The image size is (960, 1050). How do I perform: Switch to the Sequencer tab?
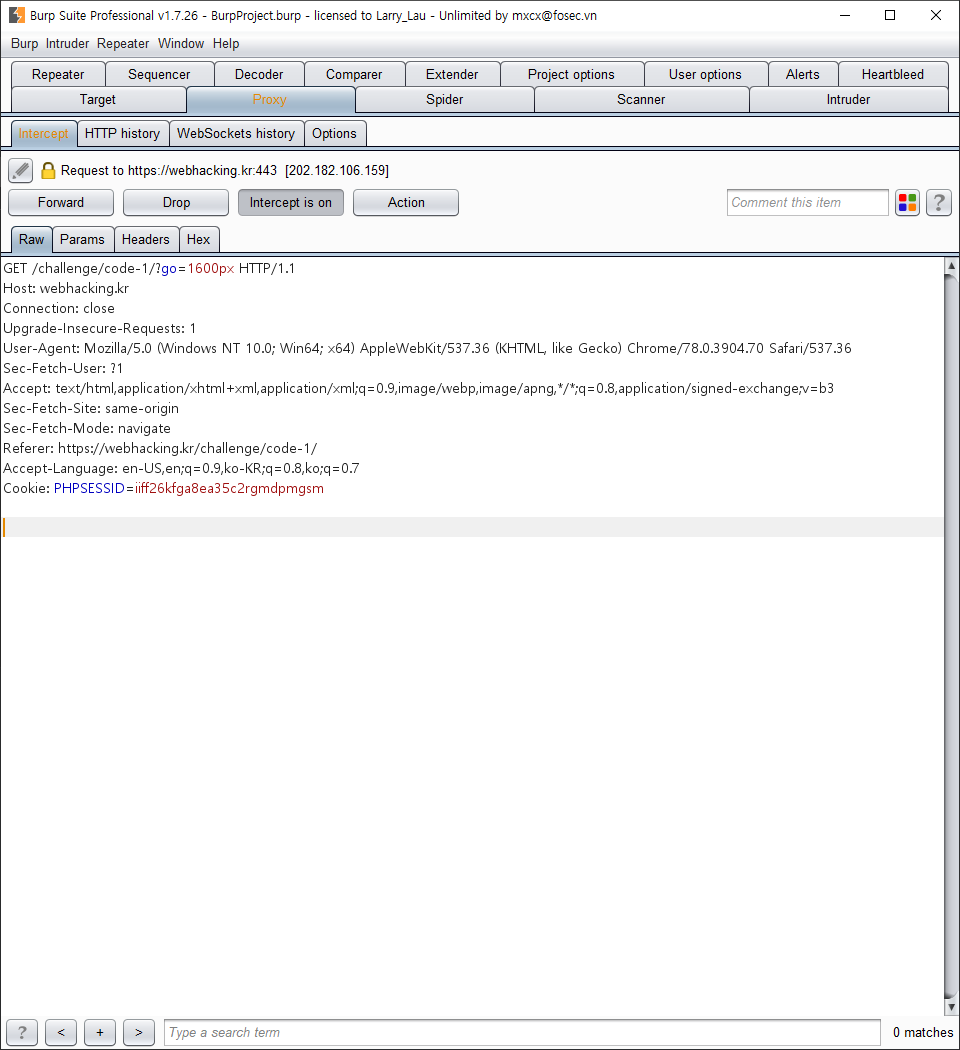tap(159, 74)
